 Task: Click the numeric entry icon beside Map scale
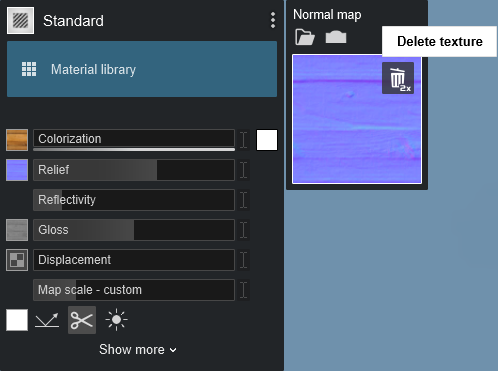(244, 290)
